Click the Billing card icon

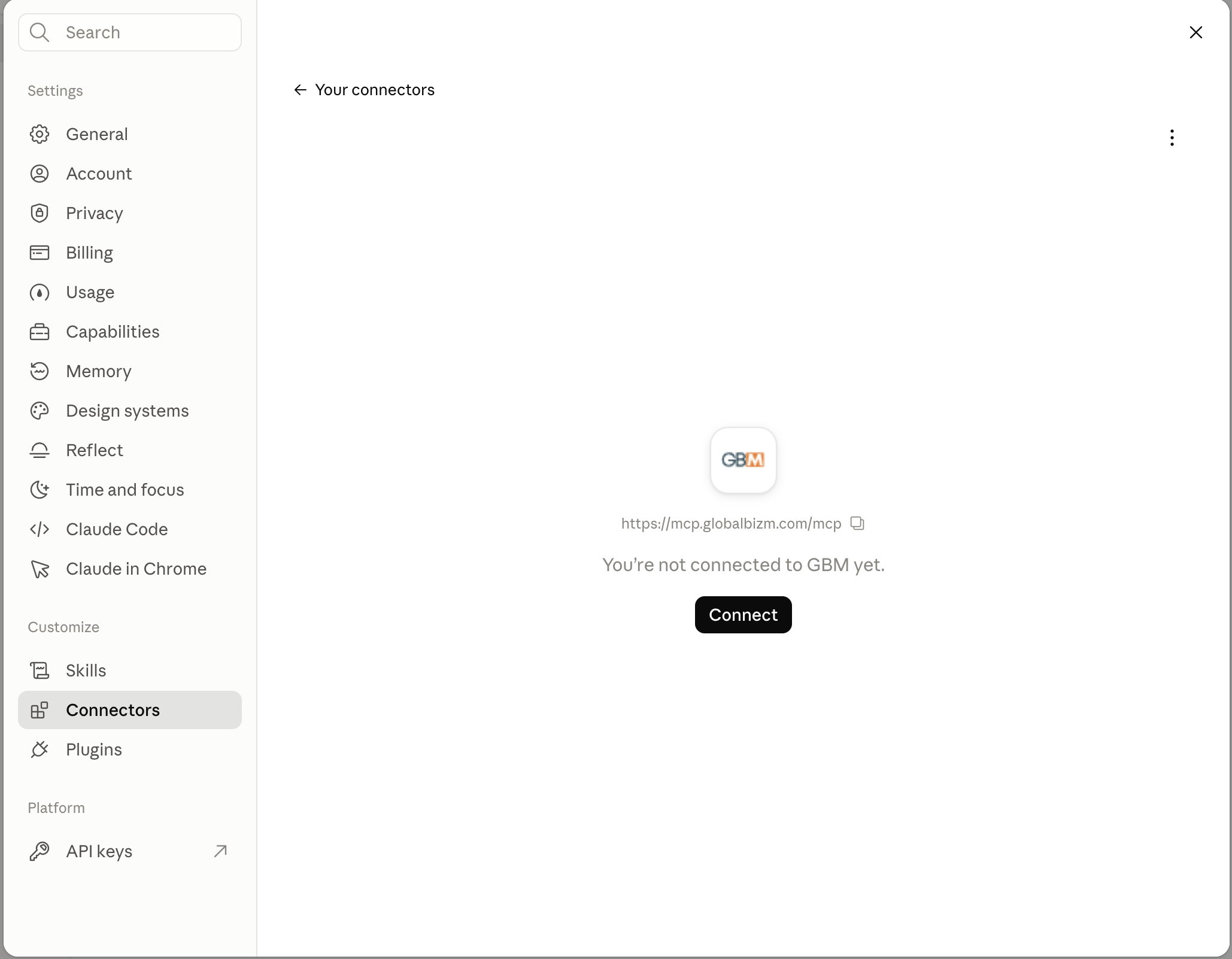coord(40,253)
